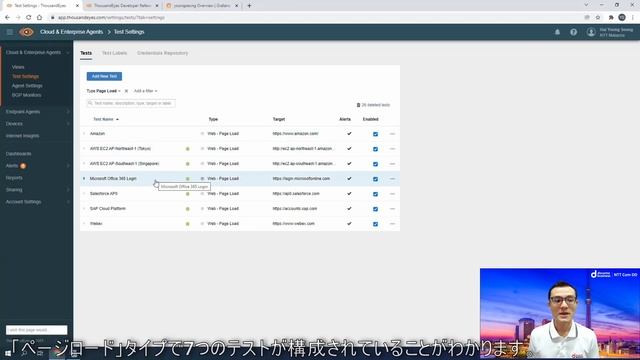Open the row menu for Amazon test

point(392,134)
